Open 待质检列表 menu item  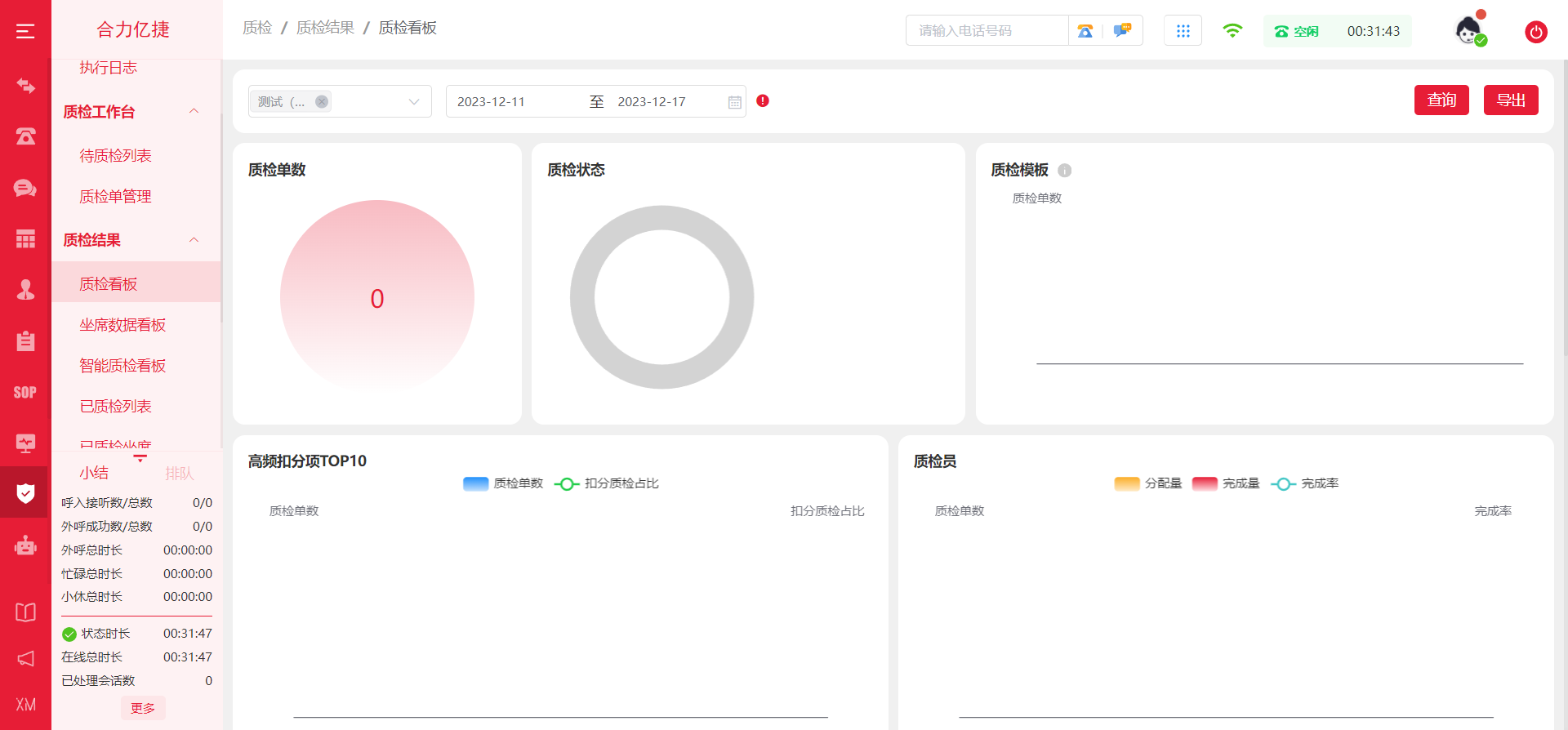(115, 155)
